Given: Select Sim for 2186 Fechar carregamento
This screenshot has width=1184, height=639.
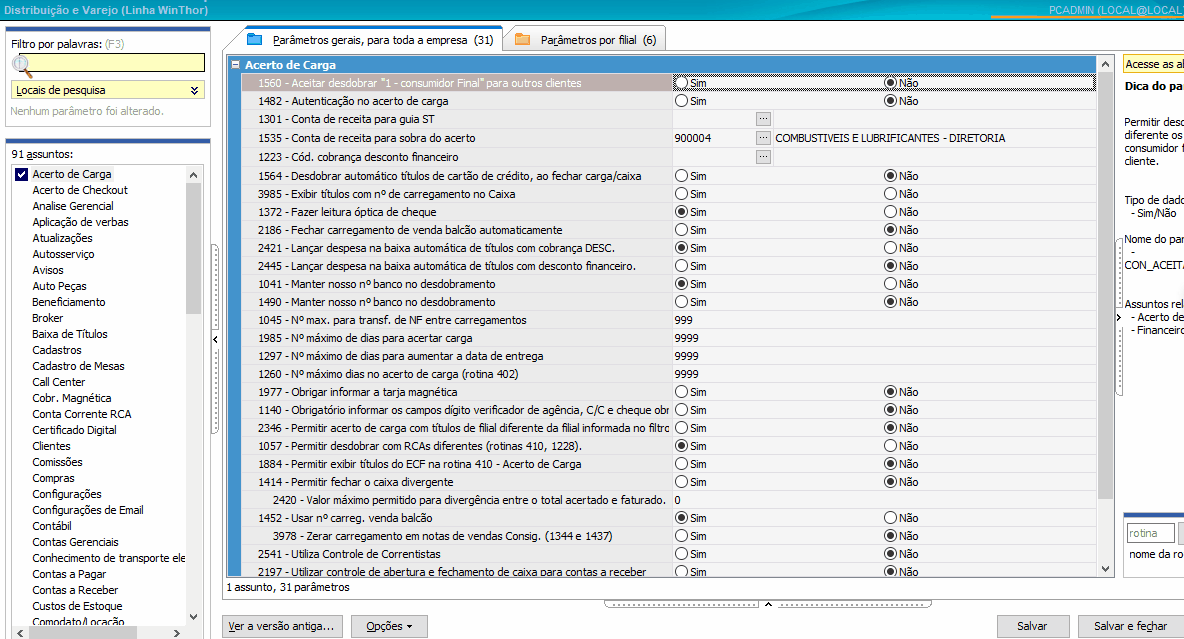Looking at the screenshot, I should tap(682, 230).
